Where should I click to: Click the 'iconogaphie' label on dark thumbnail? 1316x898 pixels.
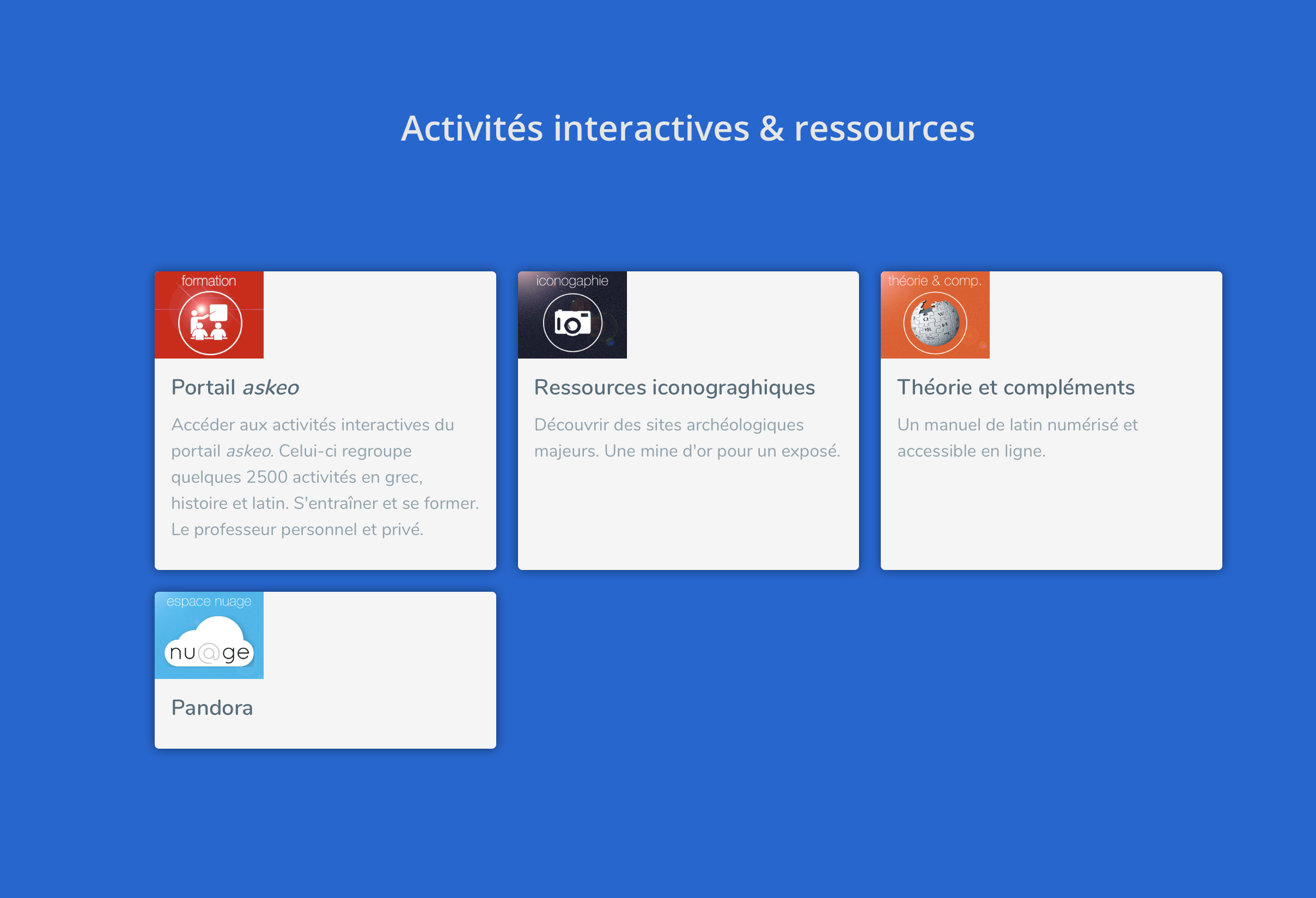coord(572,281)
